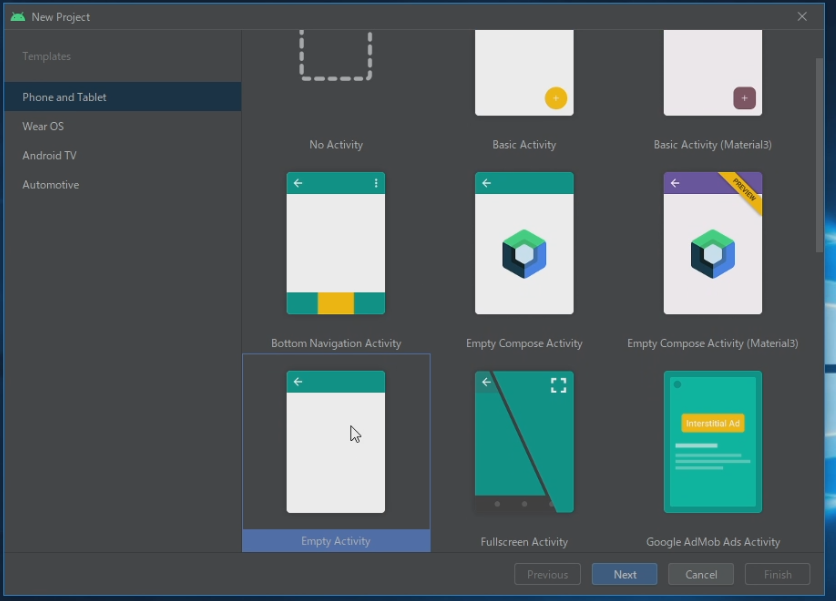Choose the Google AdMob Ads Activity template
Viewport: 836px width, 601px height.
712,442
